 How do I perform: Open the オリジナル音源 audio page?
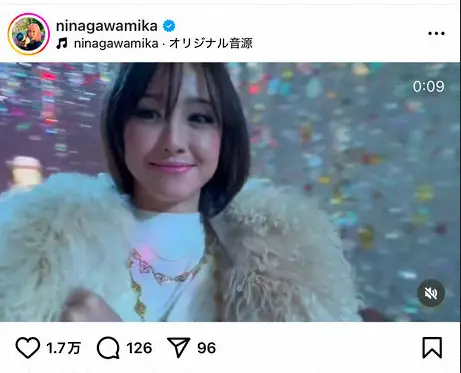point(211,43)
